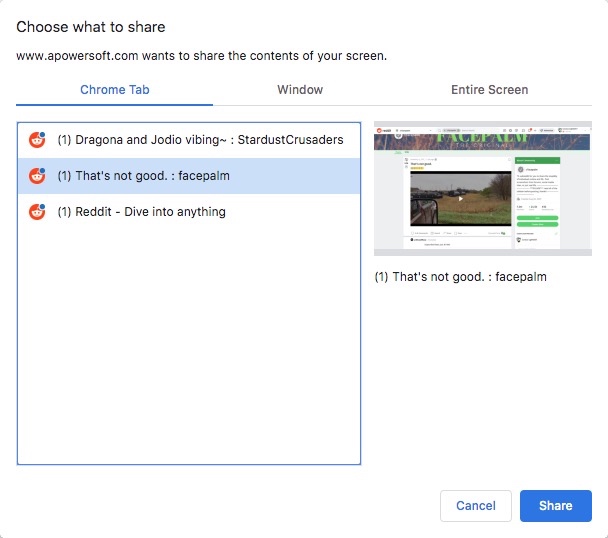The image size is (608, 538).
Task: Click Reddit icon beside That's not good tab
Action: coord(37,176)
